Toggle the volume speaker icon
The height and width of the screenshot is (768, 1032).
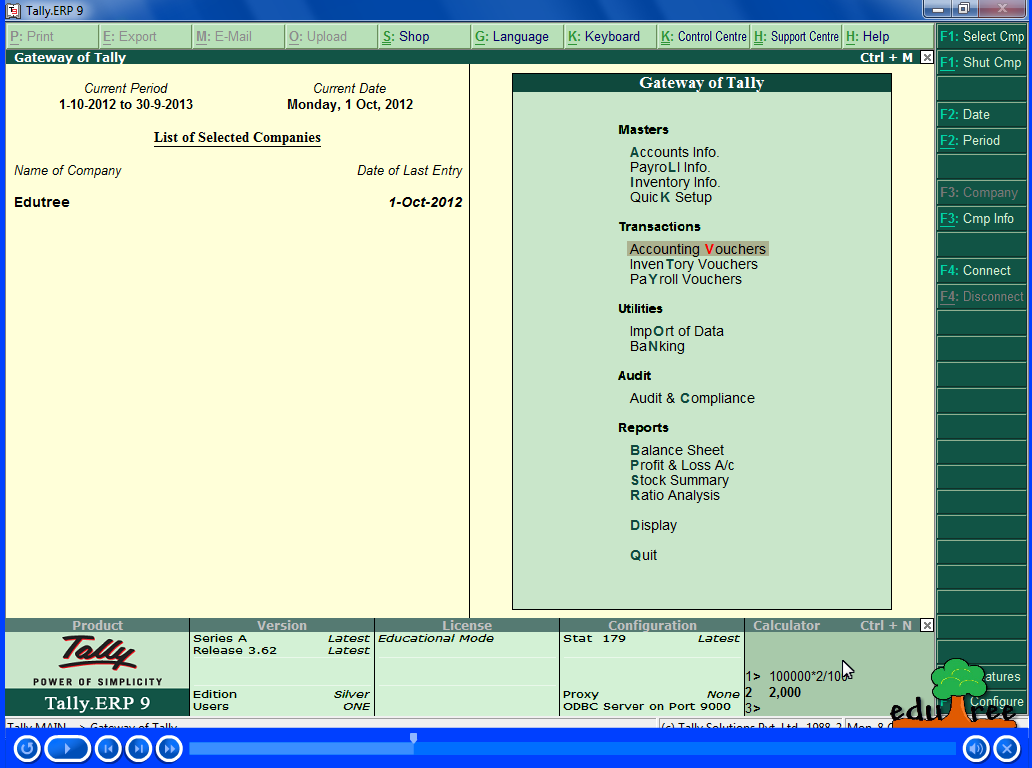pos(976,748)
